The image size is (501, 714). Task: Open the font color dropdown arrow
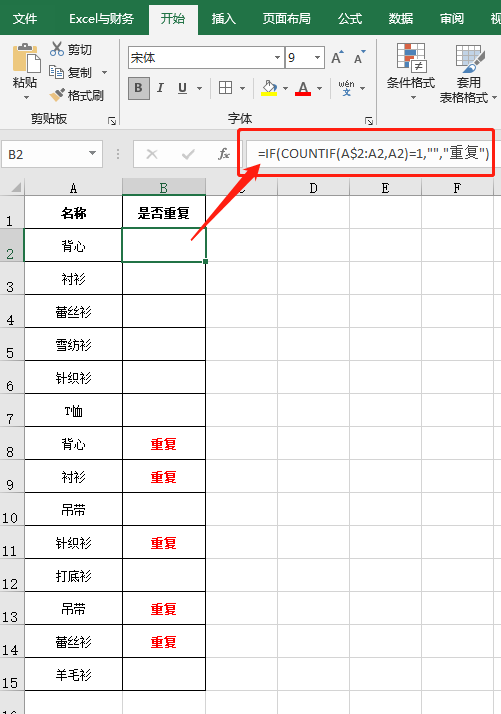click(x=319, y=88)
